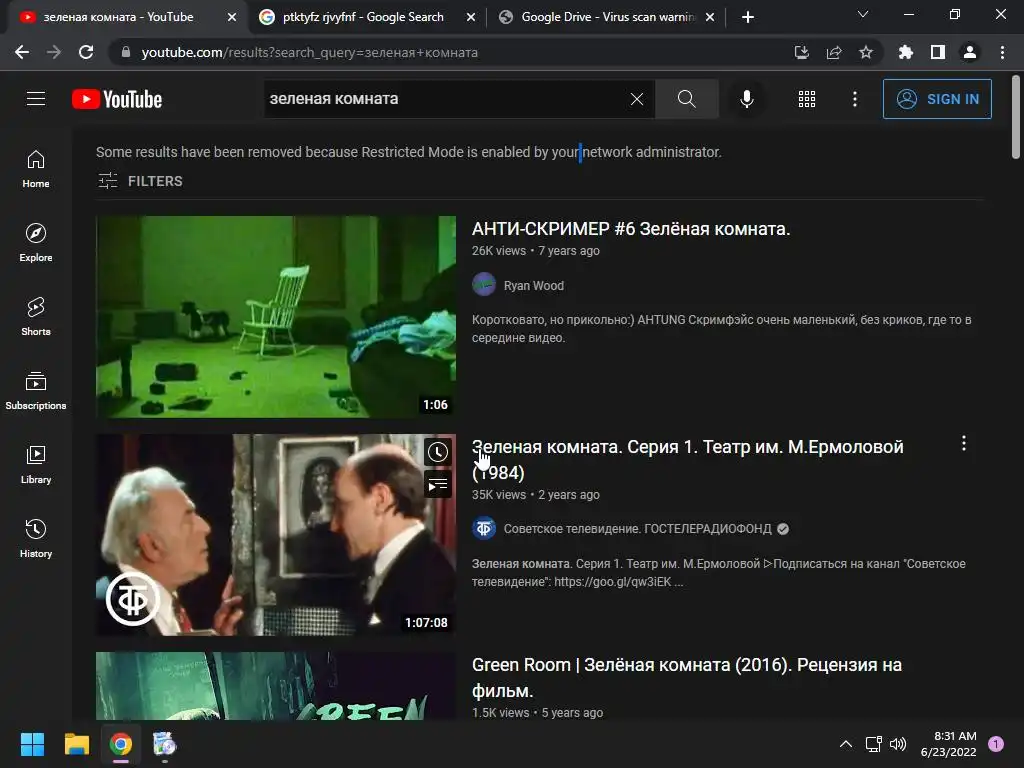Viewport: 1024px width, 768px height.
Task: Open the Green Room review video title
Action: [686, 677]
